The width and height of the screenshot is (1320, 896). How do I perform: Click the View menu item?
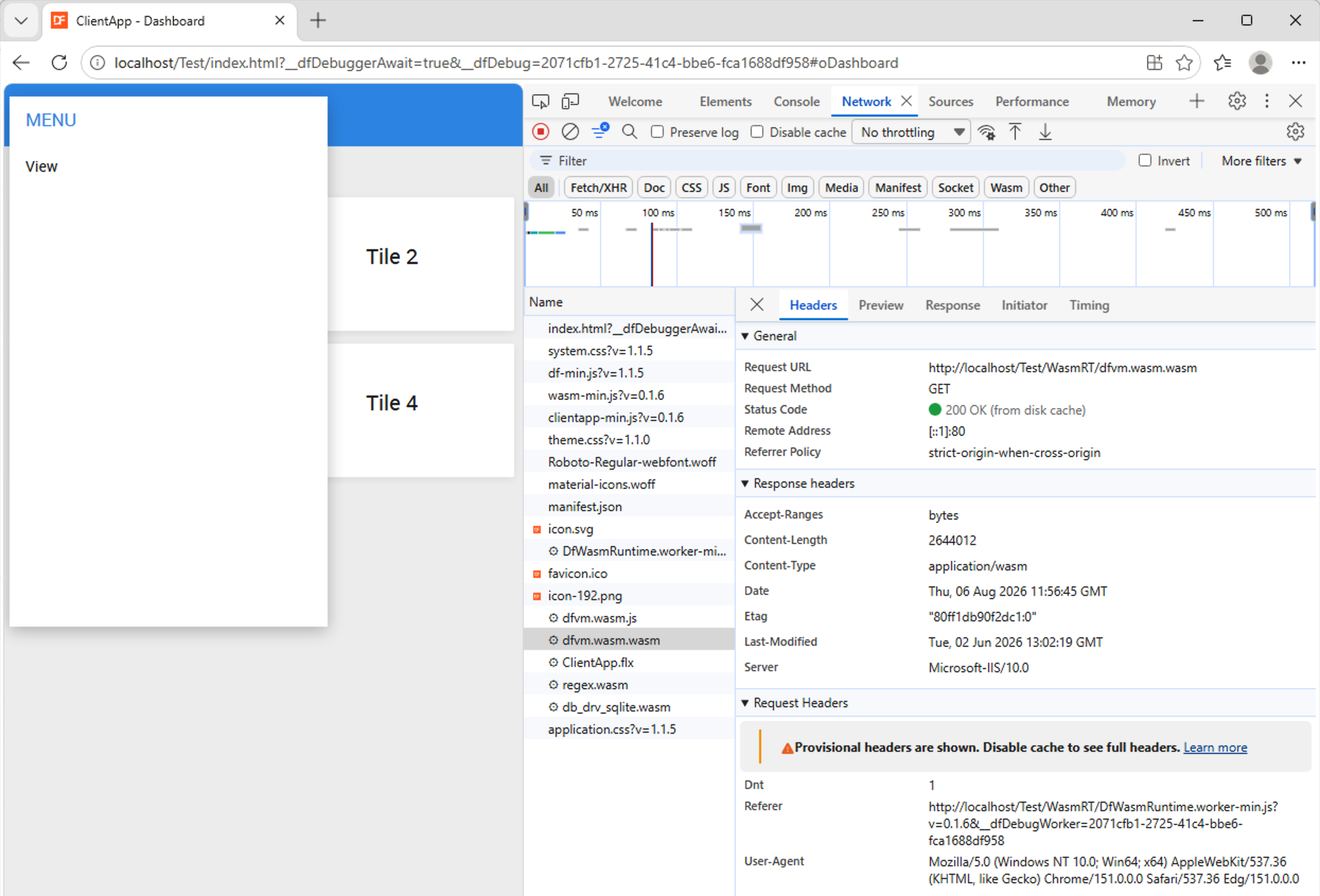(x=41, y=166)
